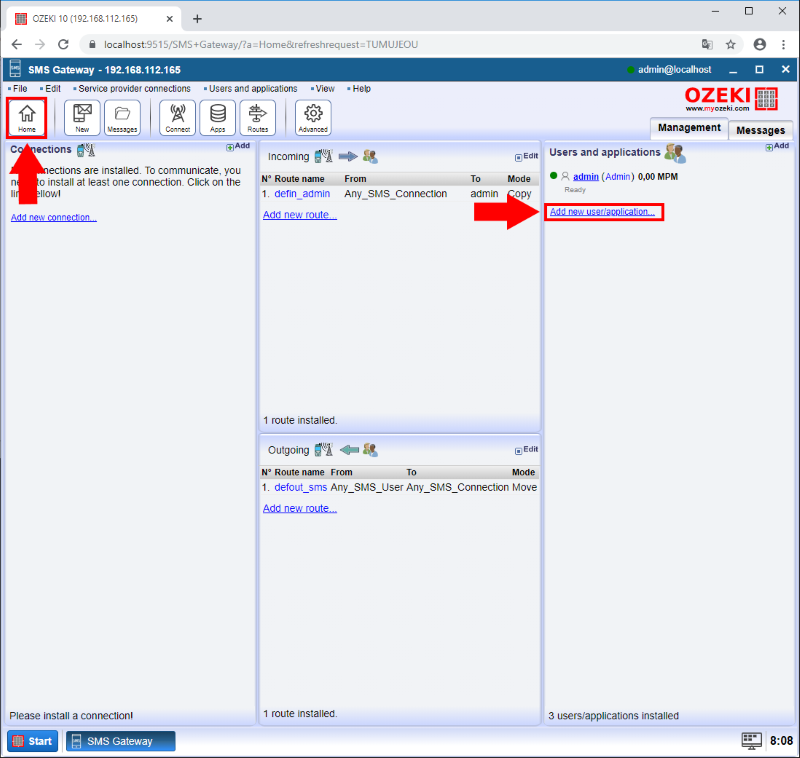Screen dimensions: 800x758
Task: Open the admin user link
Action: coord(586,177)
